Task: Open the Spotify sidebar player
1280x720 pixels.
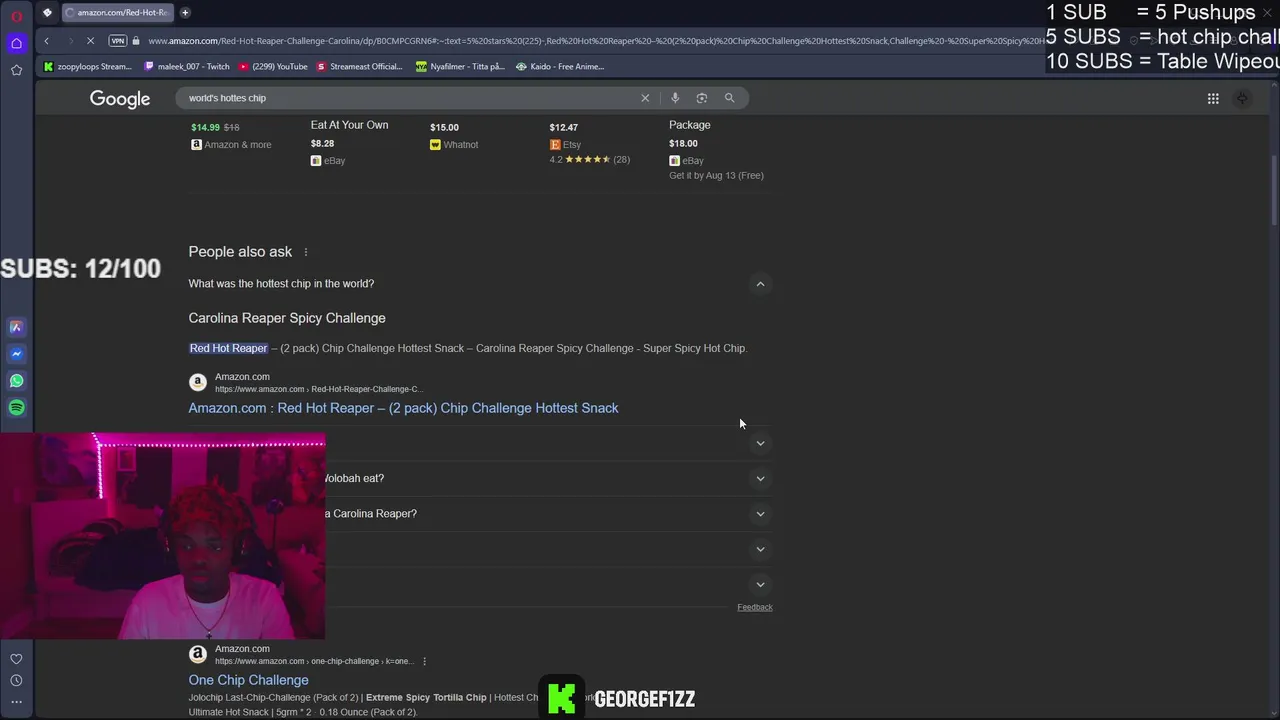Action: pyautogui.click(x=16, y=408)
